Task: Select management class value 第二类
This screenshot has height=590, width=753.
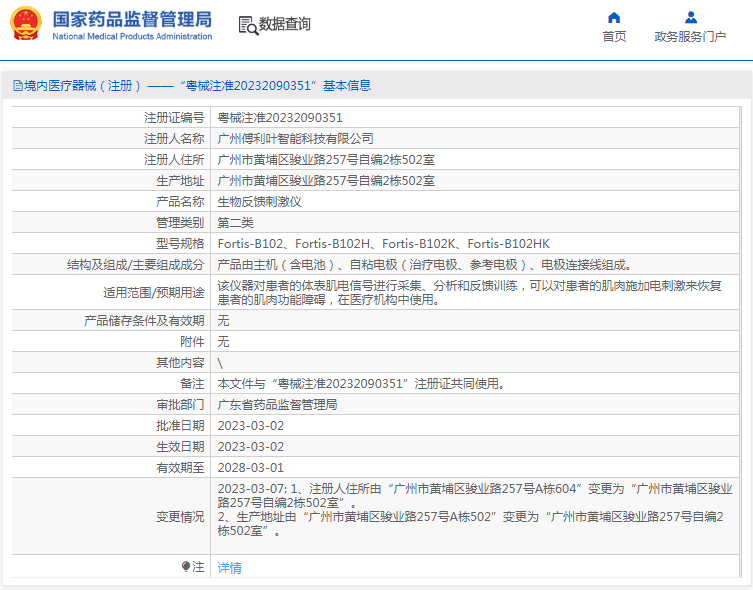Action: click(235, 223)
